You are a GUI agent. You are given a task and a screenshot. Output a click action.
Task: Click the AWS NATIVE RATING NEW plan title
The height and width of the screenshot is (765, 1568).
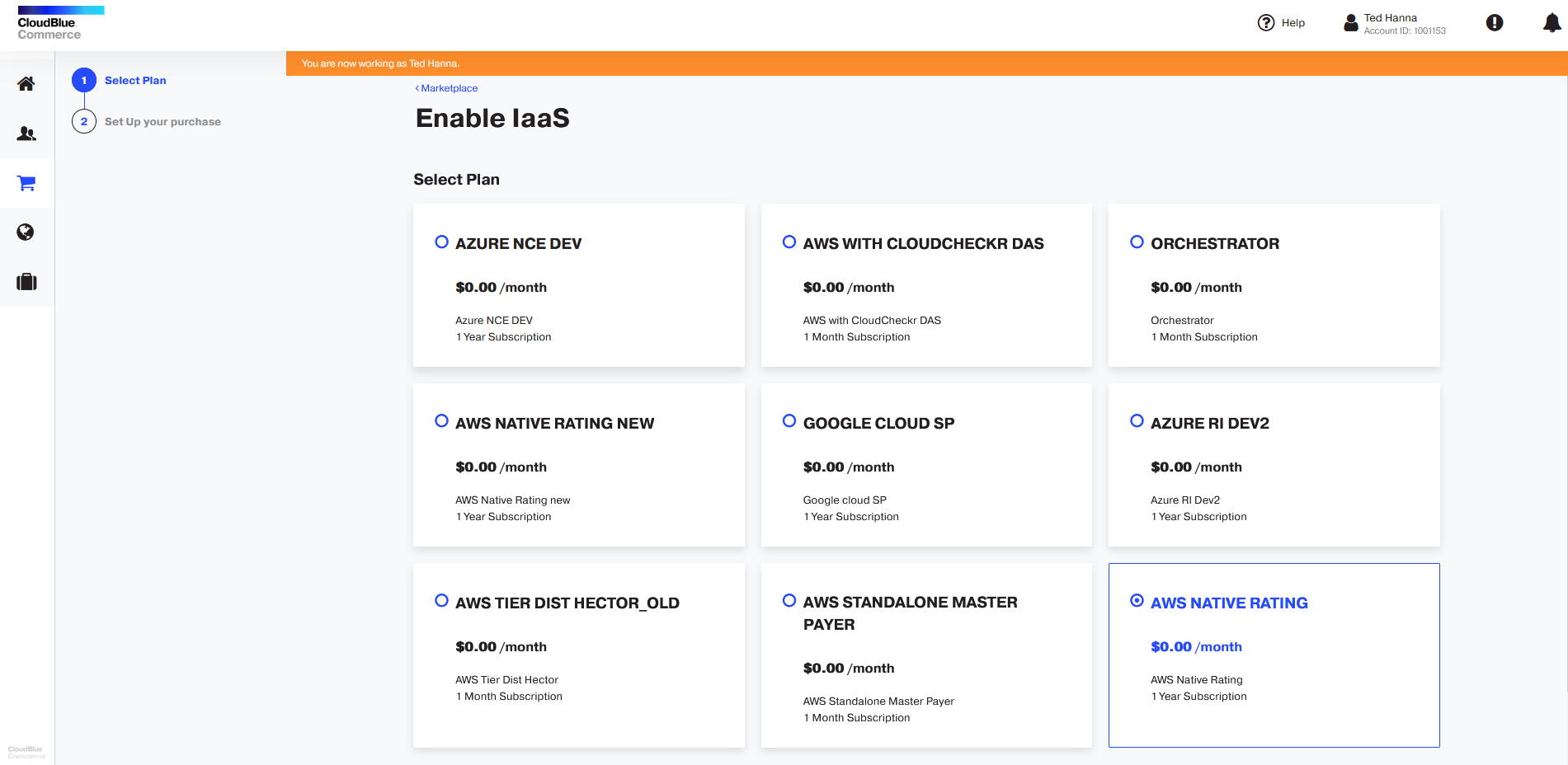554,424
